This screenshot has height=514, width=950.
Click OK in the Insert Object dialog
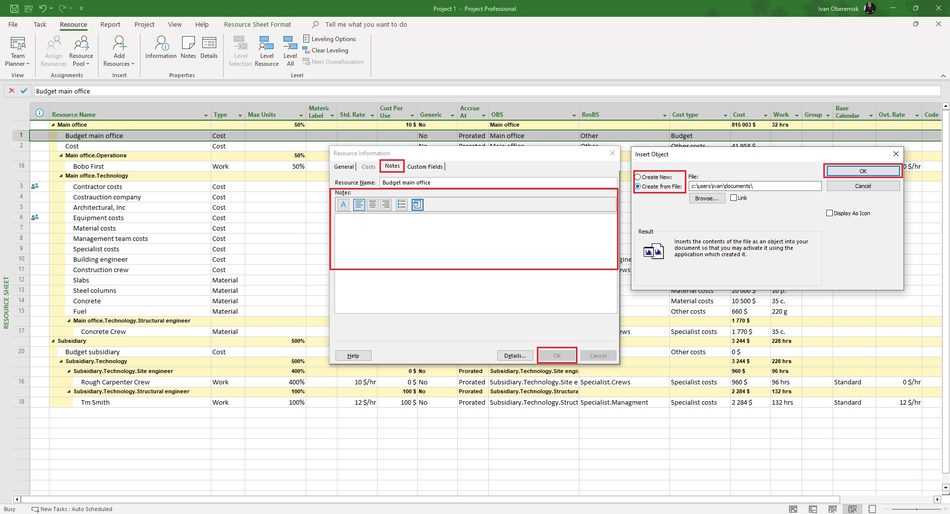click(863, 171)
